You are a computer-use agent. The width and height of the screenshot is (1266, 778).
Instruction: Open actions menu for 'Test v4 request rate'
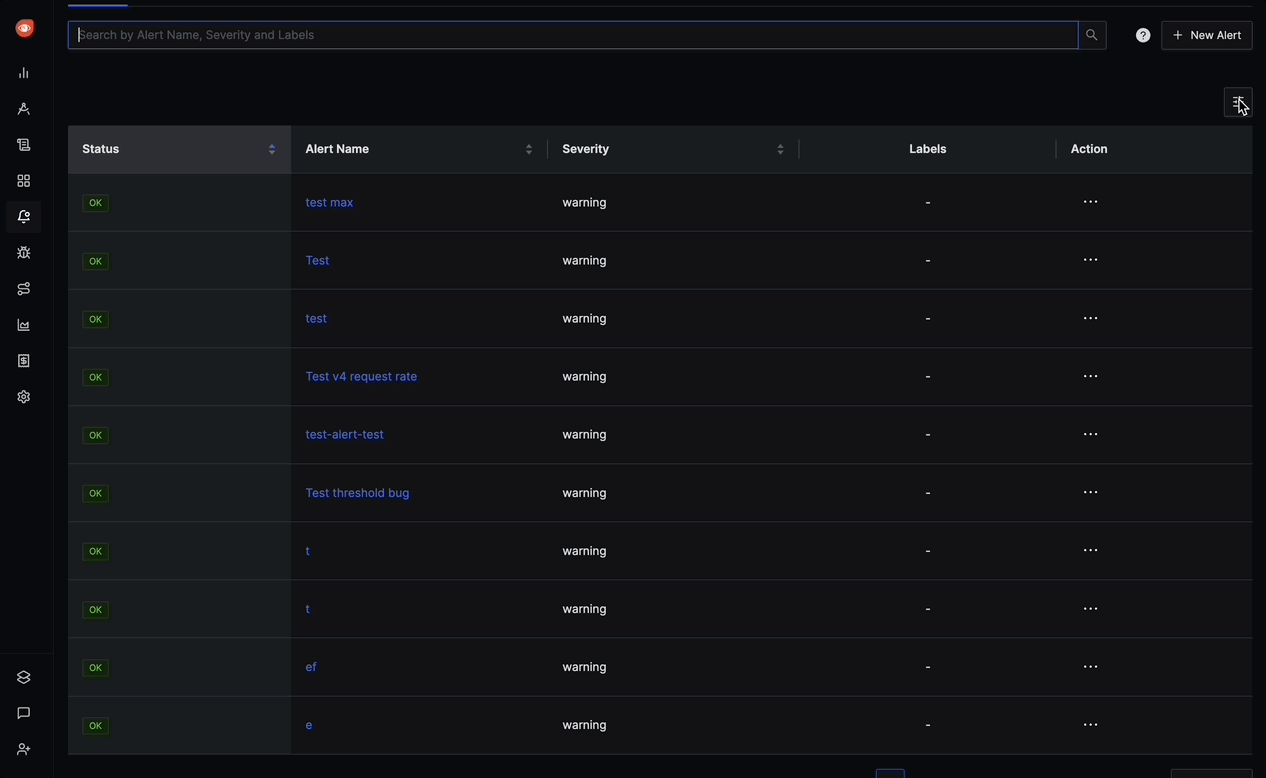pos(1090,376)
